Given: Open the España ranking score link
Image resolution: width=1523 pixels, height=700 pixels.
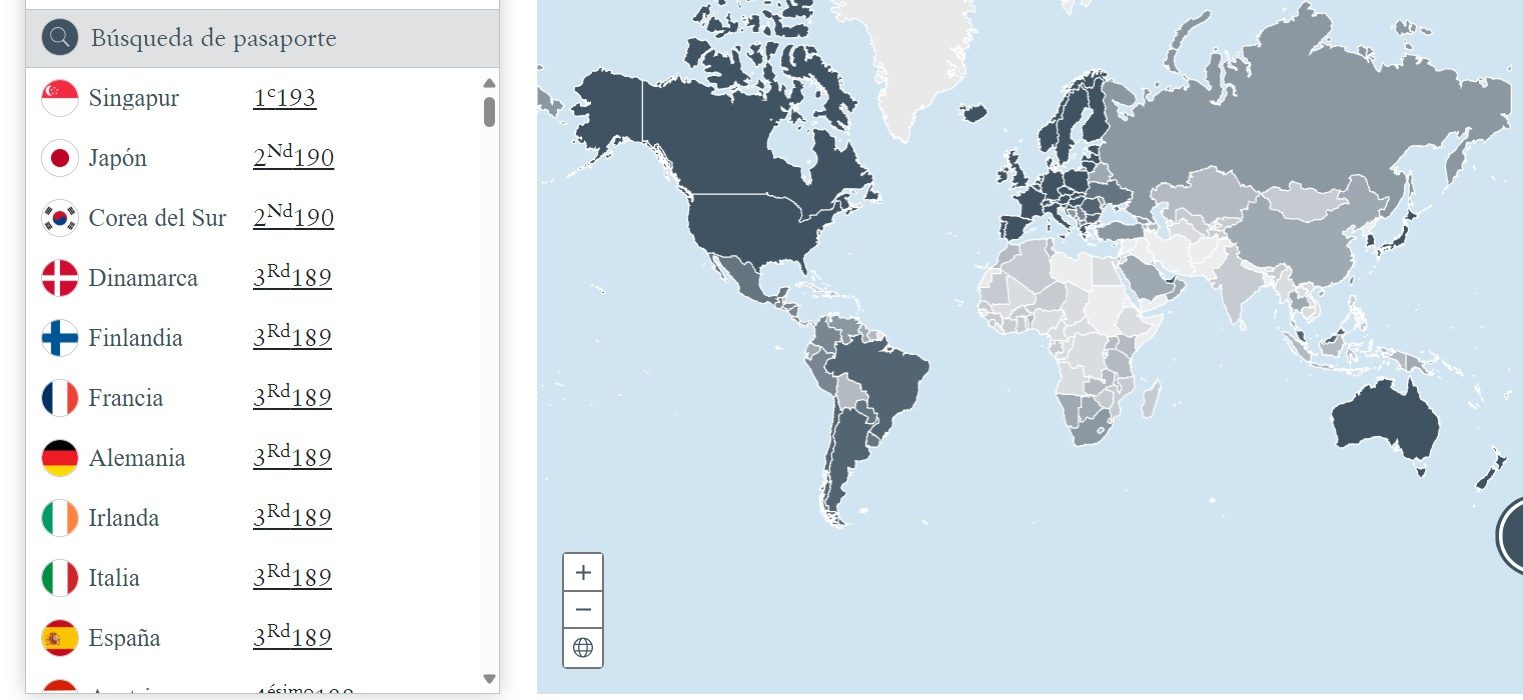Looking at the screenshot, I should click(x=292, y=638).
